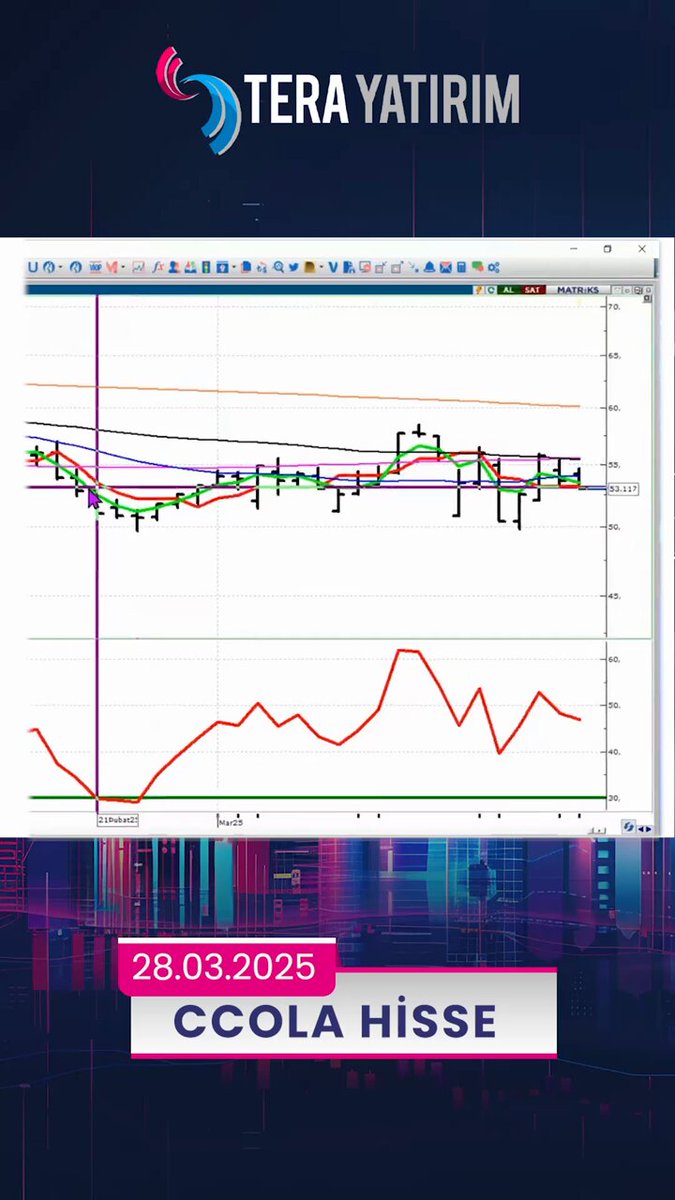Open the line chart toolbar icon
Image resolution: width=675 pixels, height=1200 pixels.
tap(138, 267)
